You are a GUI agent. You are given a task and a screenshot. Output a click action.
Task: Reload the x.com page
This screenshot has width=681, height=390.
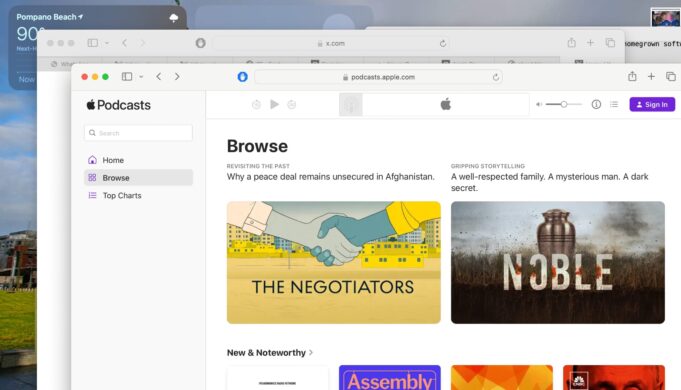click(443, 43)
